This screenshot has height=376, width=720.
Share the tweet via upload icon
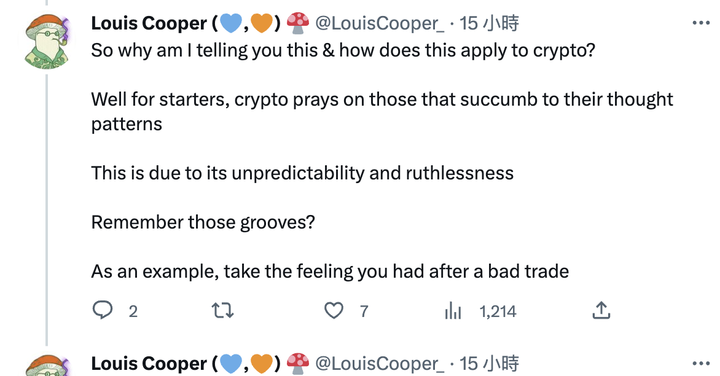pyautogui.click(x=601, y=310)
